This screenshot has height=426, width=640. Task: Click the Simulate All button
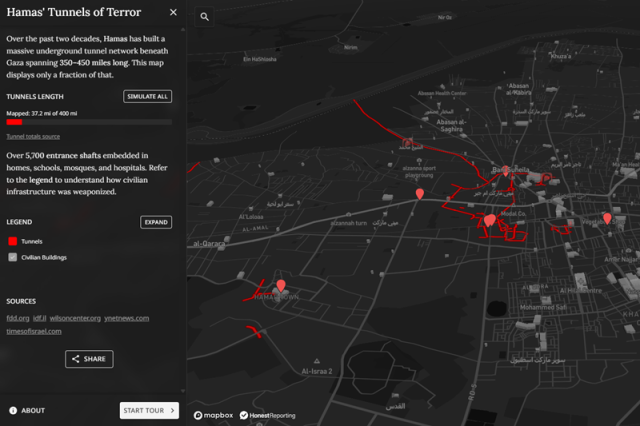(147, 96)
